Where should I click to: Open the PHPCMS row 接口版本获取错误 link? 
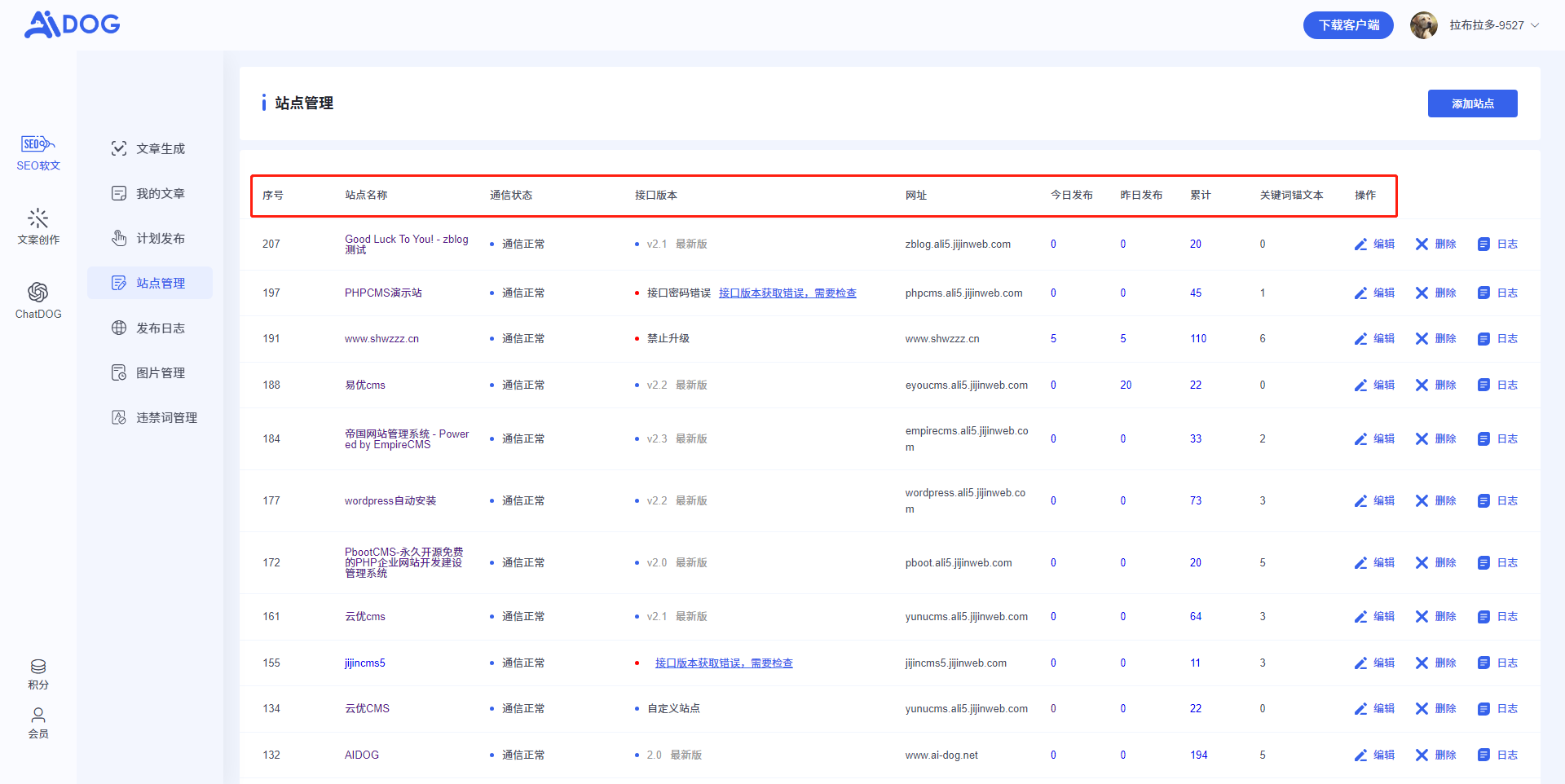pos(787,293)
